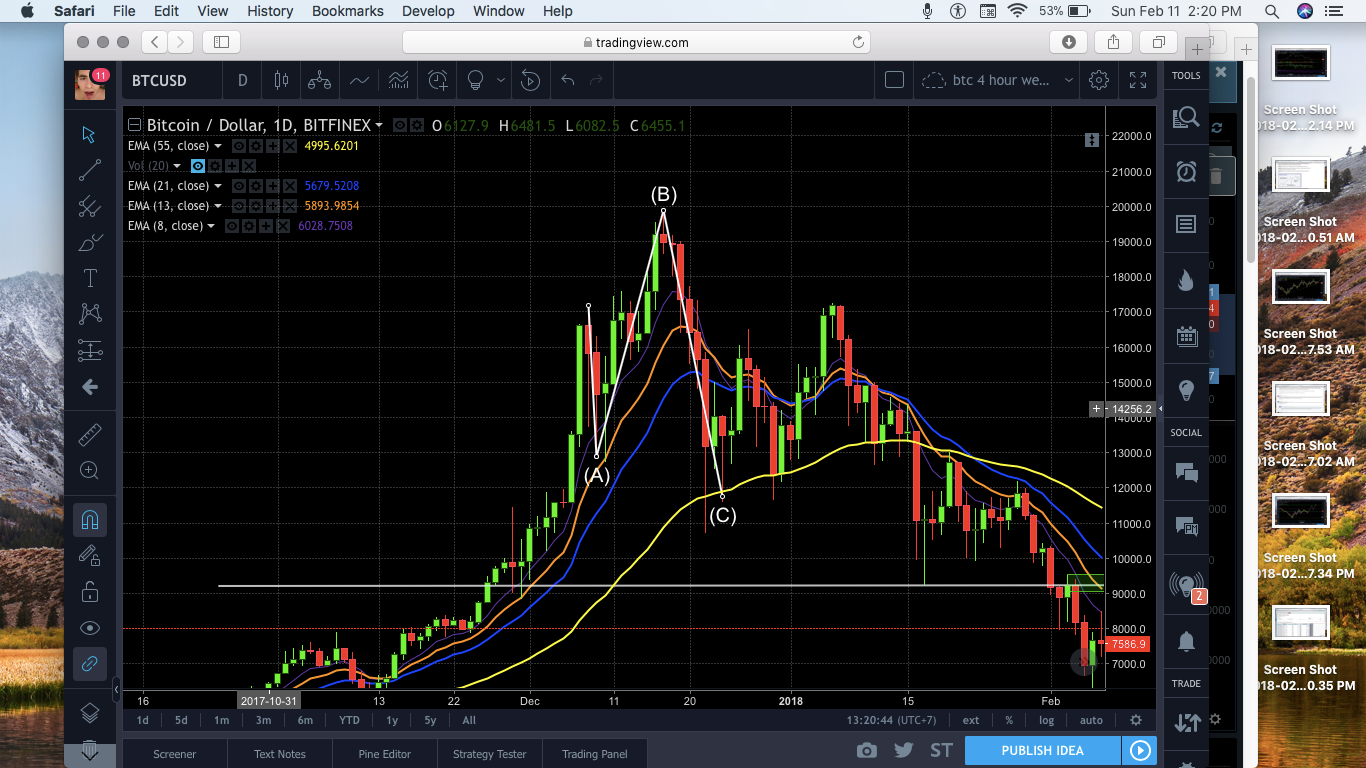Open the watchlist magnifier icon in right sidebar
Screen dimensions: 1366x768
pyautogui.click(x=1186, y=117)
